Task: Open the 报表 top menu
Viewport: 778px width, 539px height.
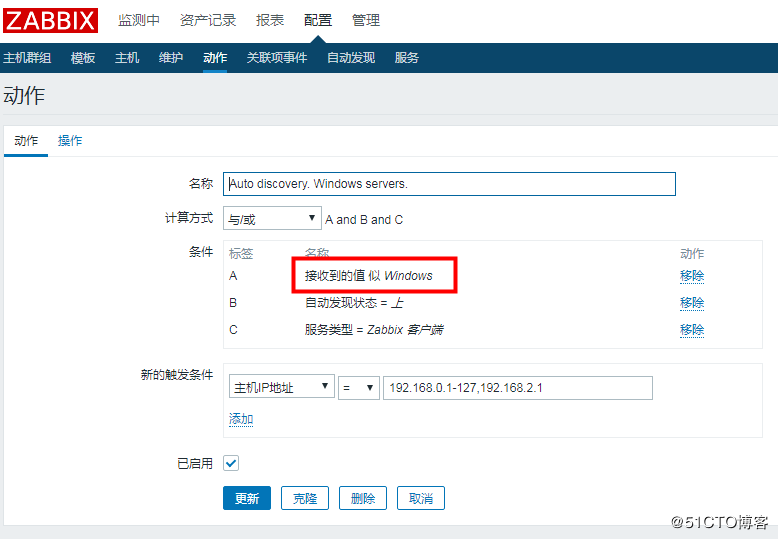Action: click(270, 20)
